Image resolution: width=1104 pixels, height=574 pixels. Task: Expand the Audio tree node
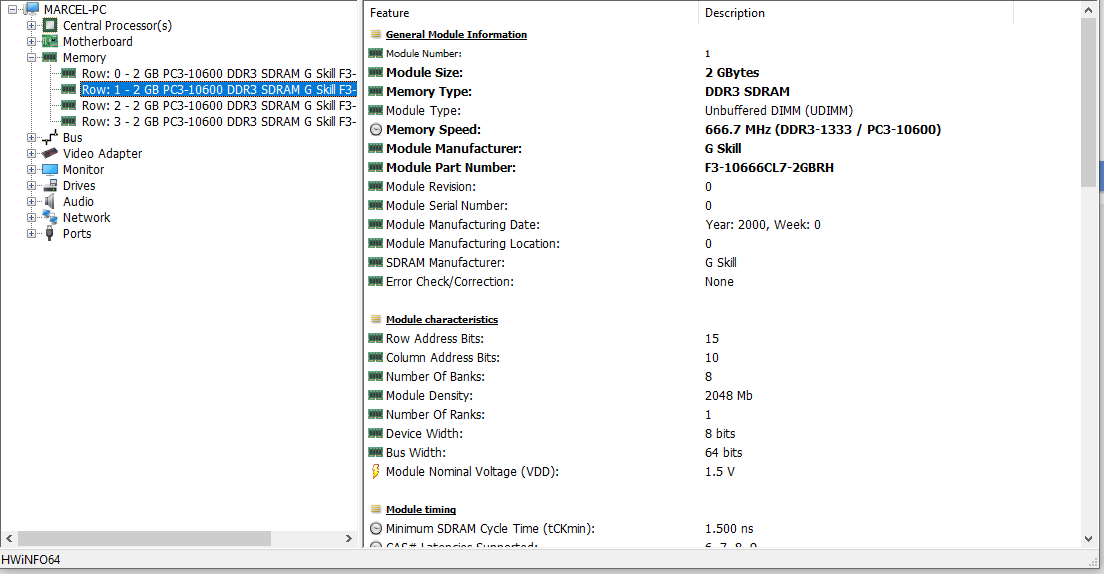31,201
